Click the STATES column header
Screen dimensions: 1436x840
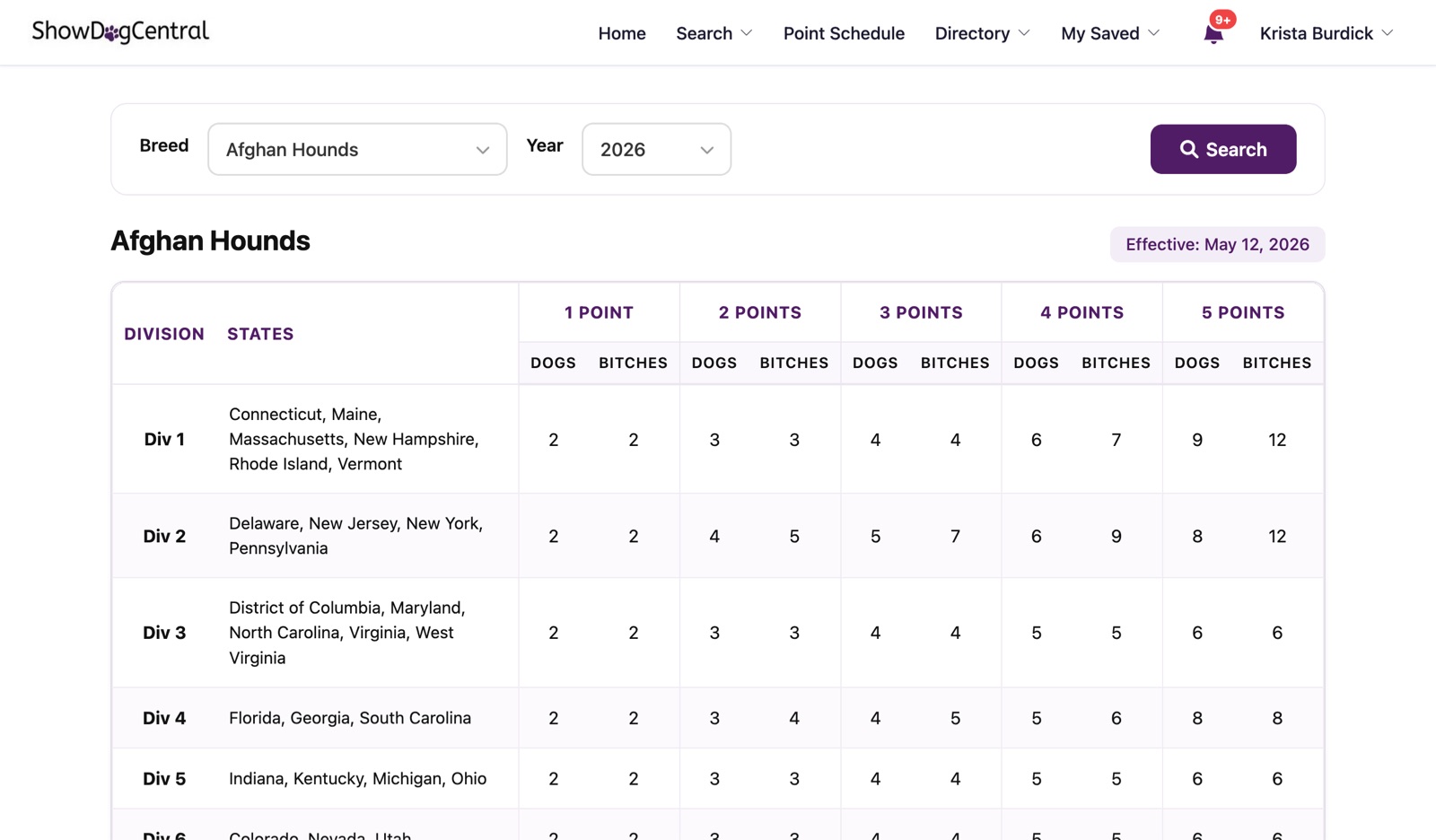(260, 334)
